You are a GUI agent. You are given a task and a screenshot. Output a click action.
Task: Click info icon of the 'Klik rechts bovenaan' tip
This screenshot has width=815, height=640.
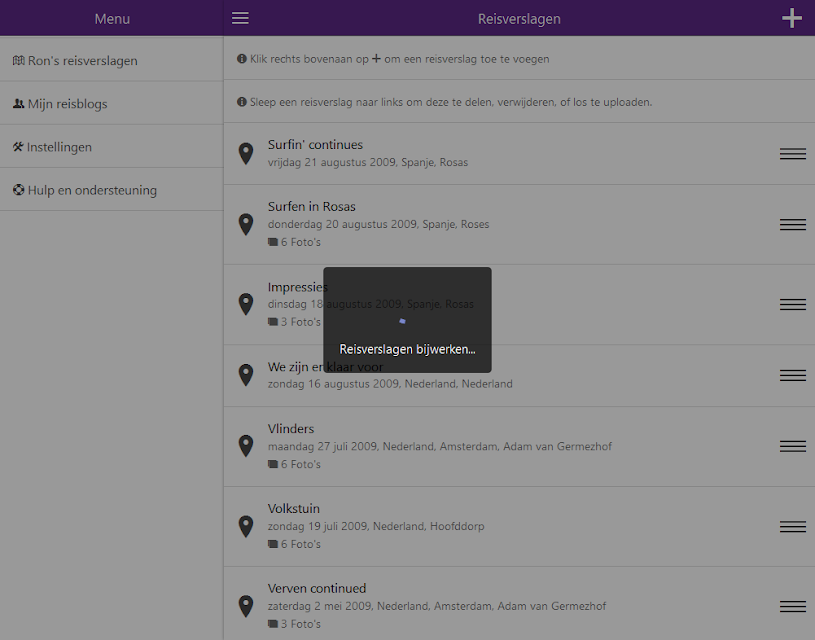pos(242,59)
